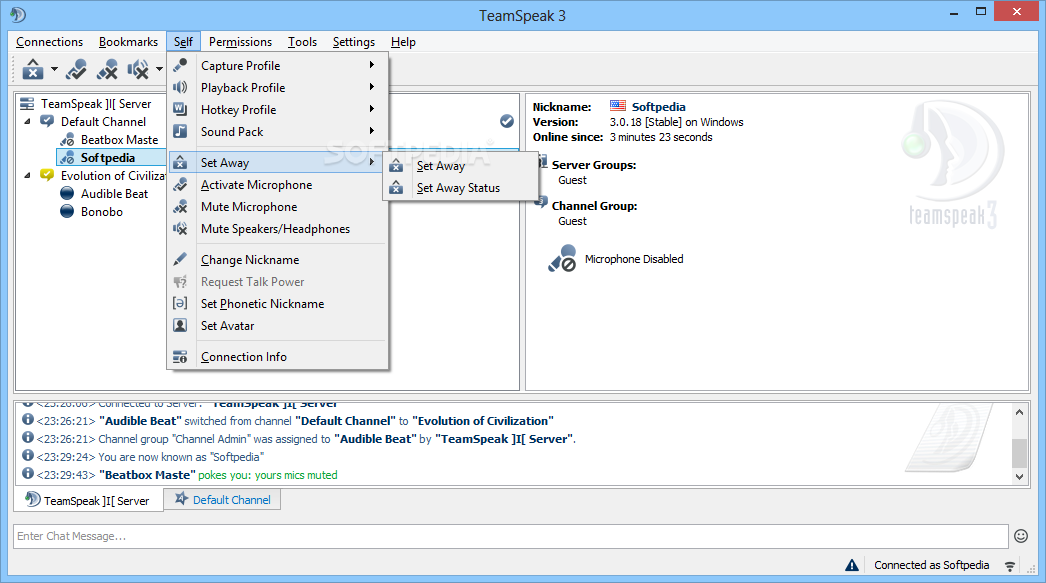Open the dropdown arrow beside Mute Speakers icon
The width and height of the screenshot is (1046, 583).
tap(159, 69)
